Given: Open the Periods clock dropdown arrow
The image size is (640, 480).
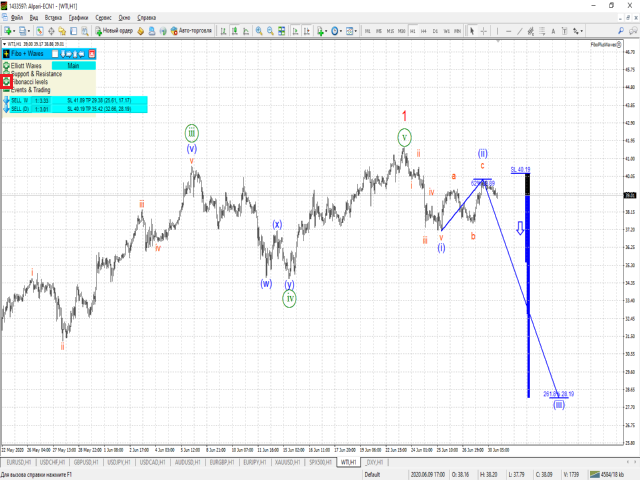Looking at the screenshot, I should pos(341,31).
